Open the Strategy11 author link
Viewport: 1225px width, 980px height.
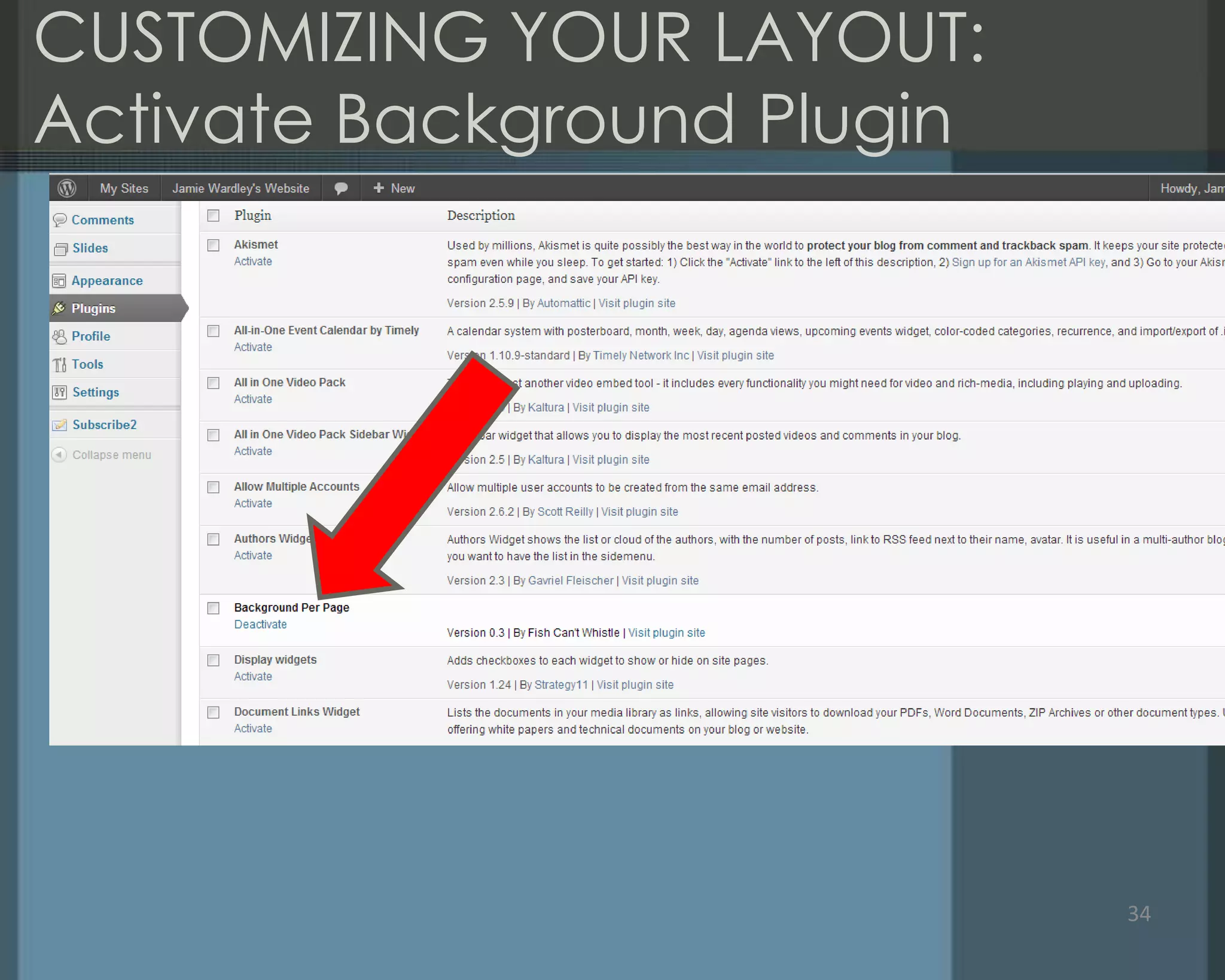pos(561,684)
